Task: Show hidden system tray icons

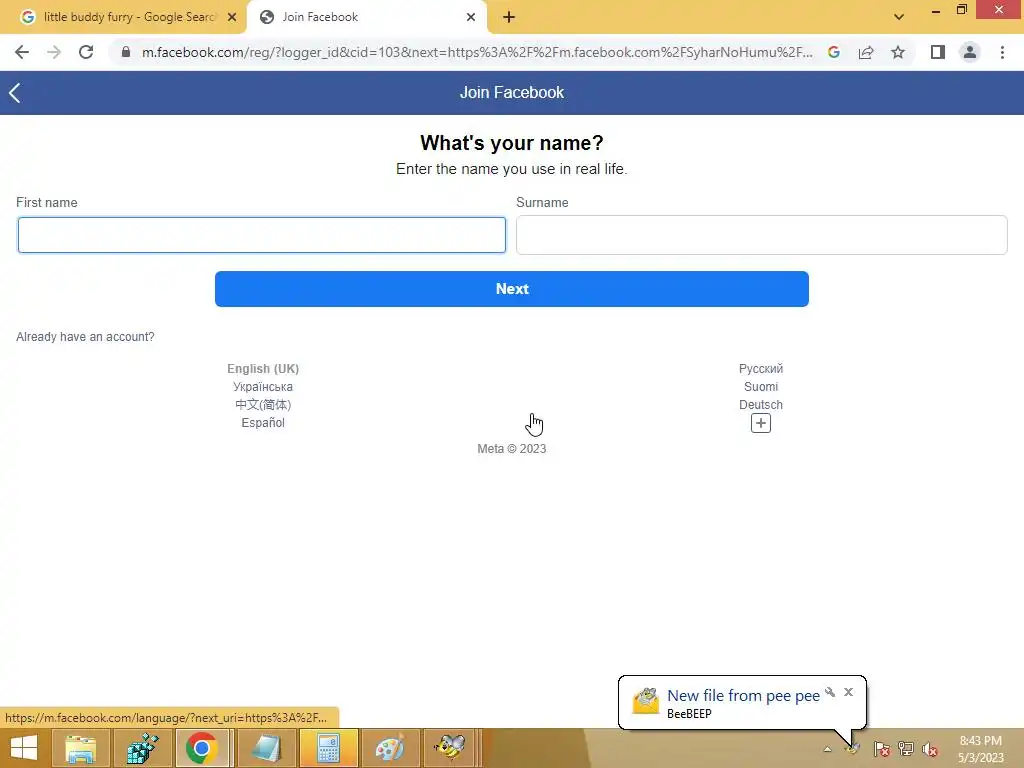Action: tap(827, 749)
